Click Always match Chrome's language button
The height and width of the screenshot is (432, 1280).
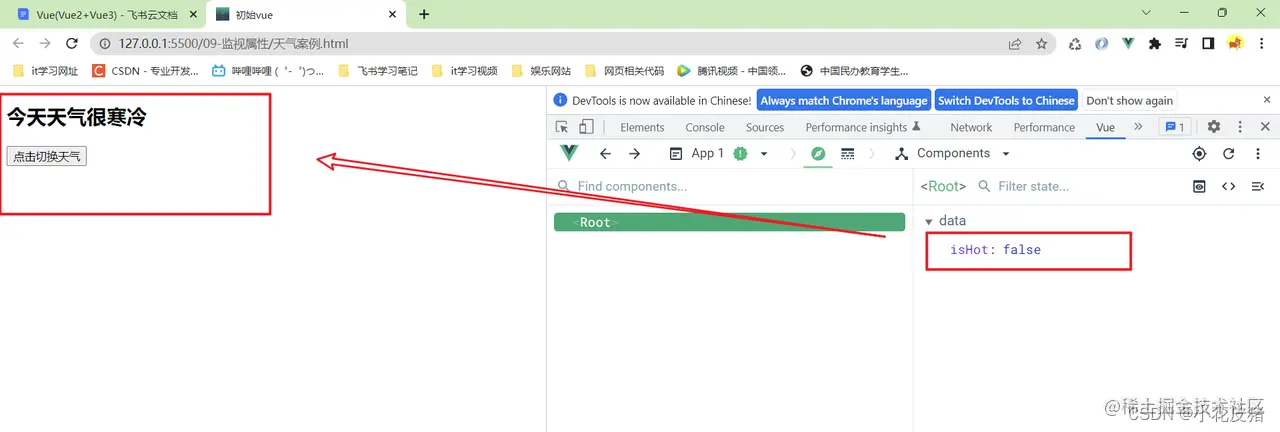click(x=844, y=100)
